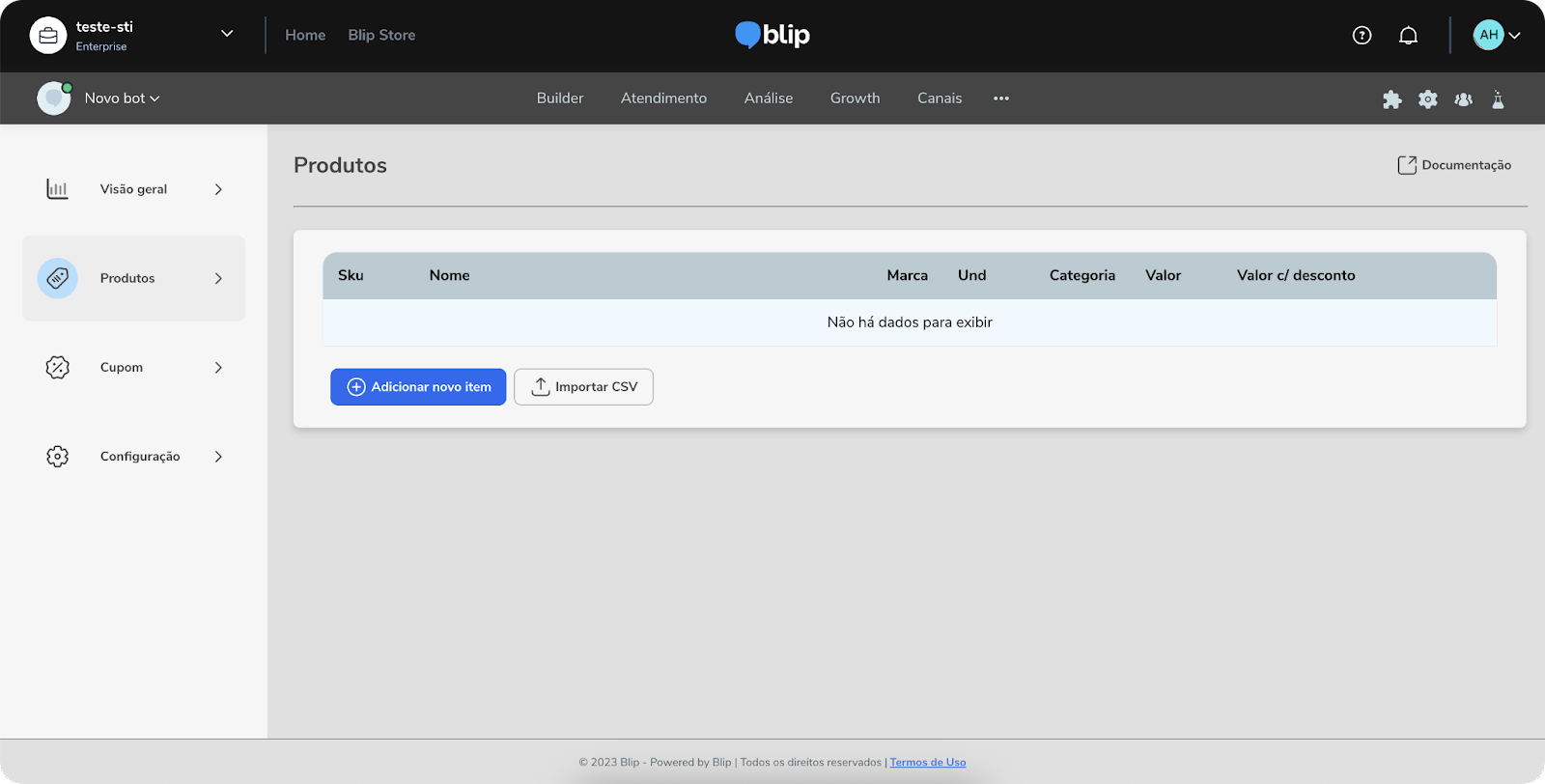Click the team members icon

(1463, 99)
